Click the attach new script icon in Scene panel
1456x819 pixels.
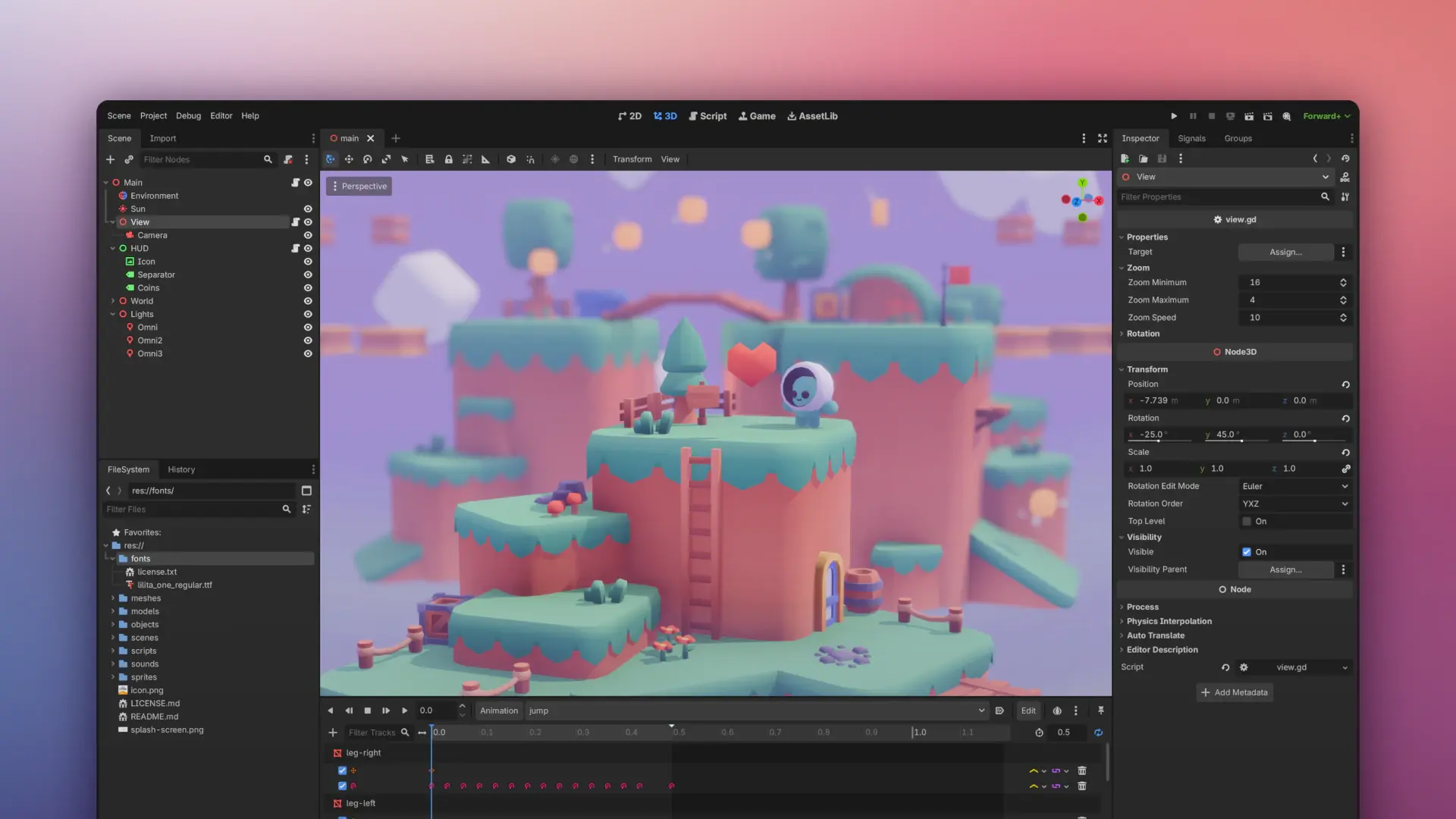coord(288,159)
